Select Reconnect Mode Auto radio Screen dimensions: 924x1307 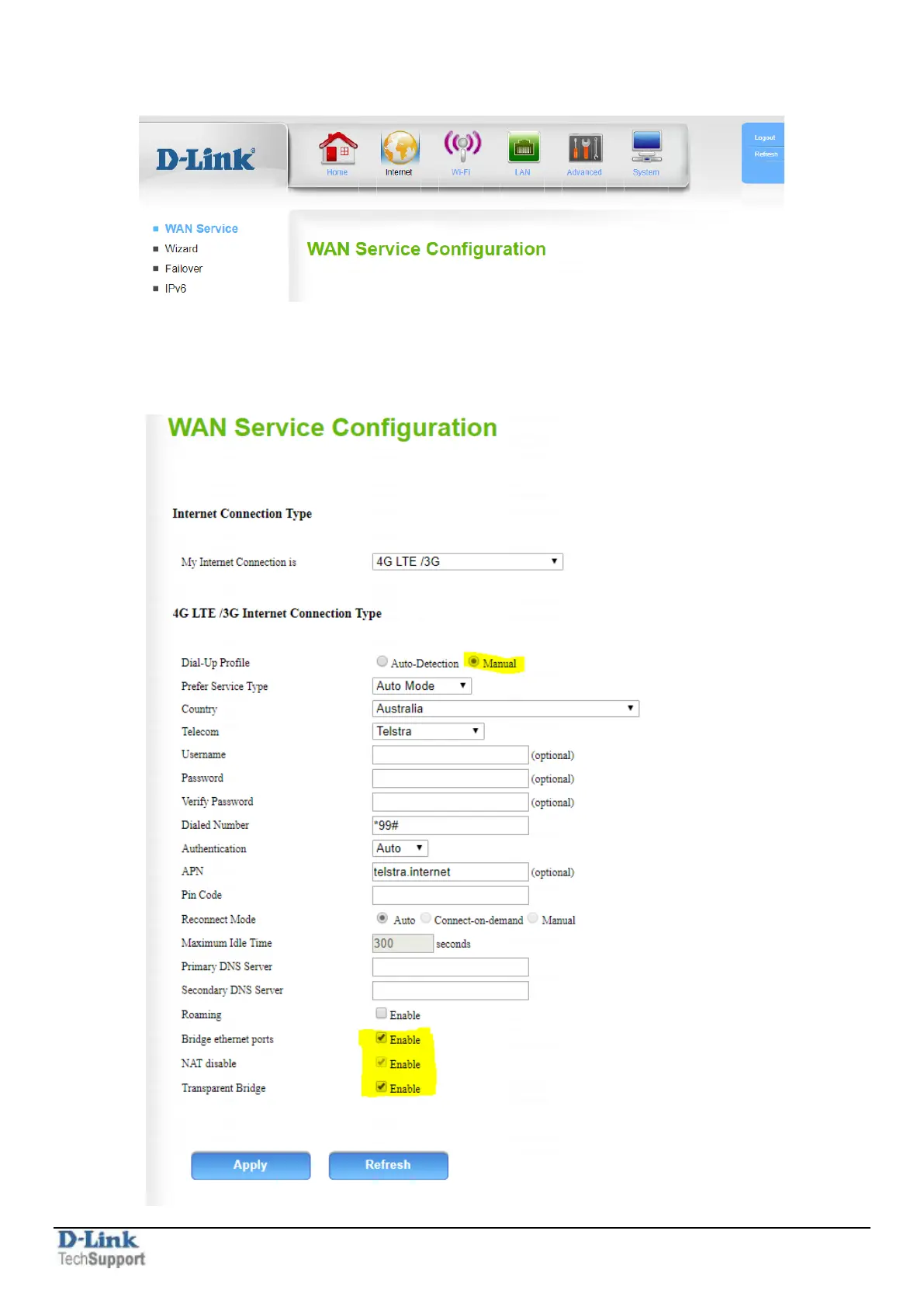click(x=382, y=918)
